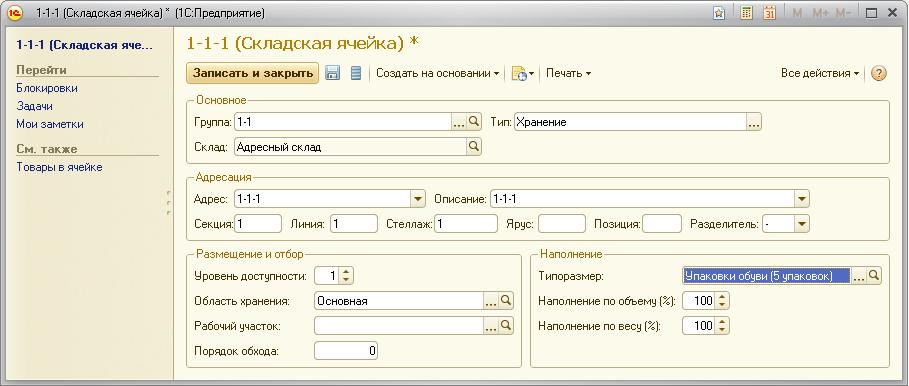
Task: Click the empty Позиция input field
Action: point(662,224)
